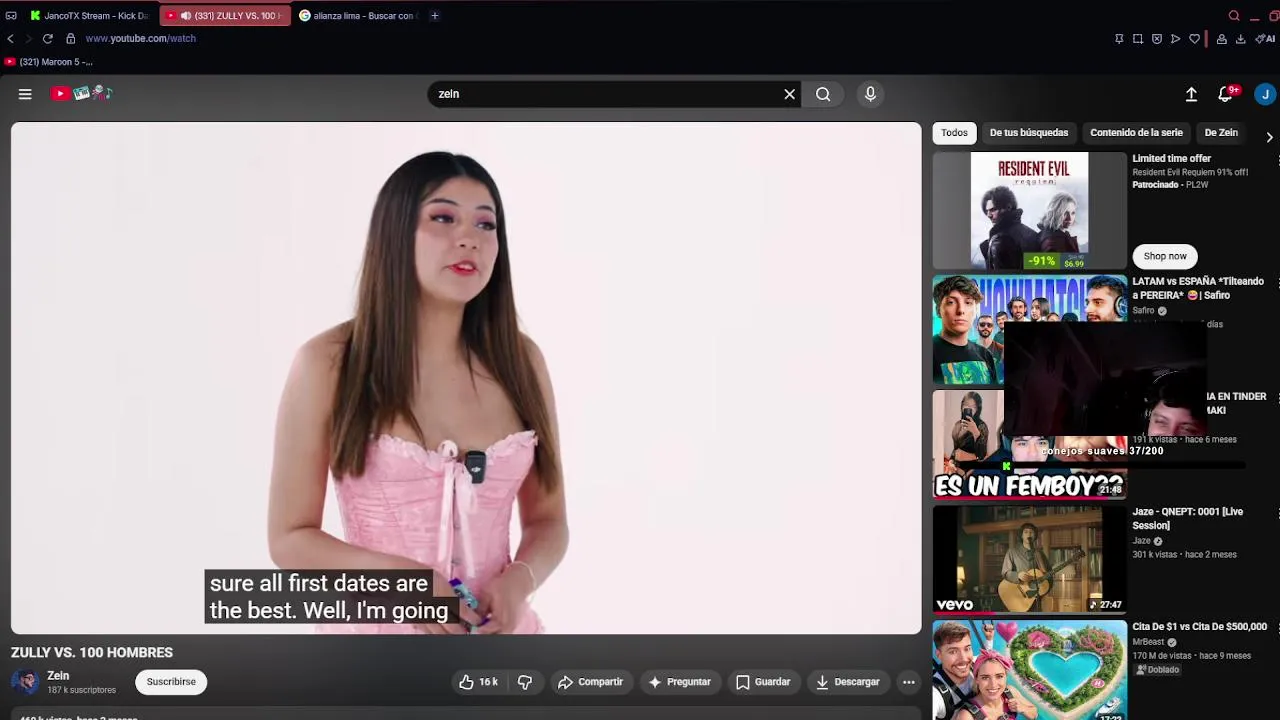
Task: Open the Zein channel name link
Action: [x=58, y=676]
